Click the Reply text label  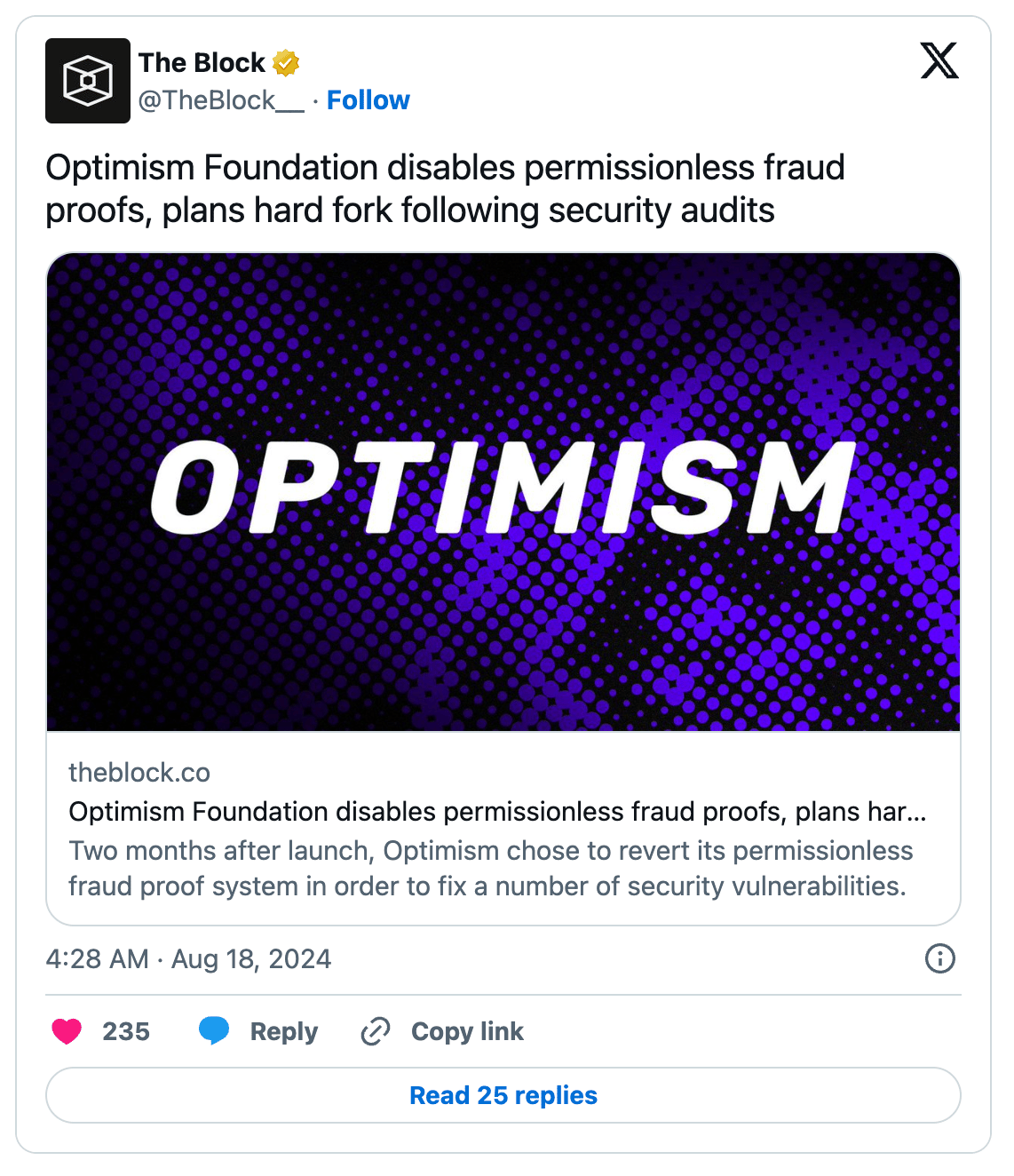283,1031
